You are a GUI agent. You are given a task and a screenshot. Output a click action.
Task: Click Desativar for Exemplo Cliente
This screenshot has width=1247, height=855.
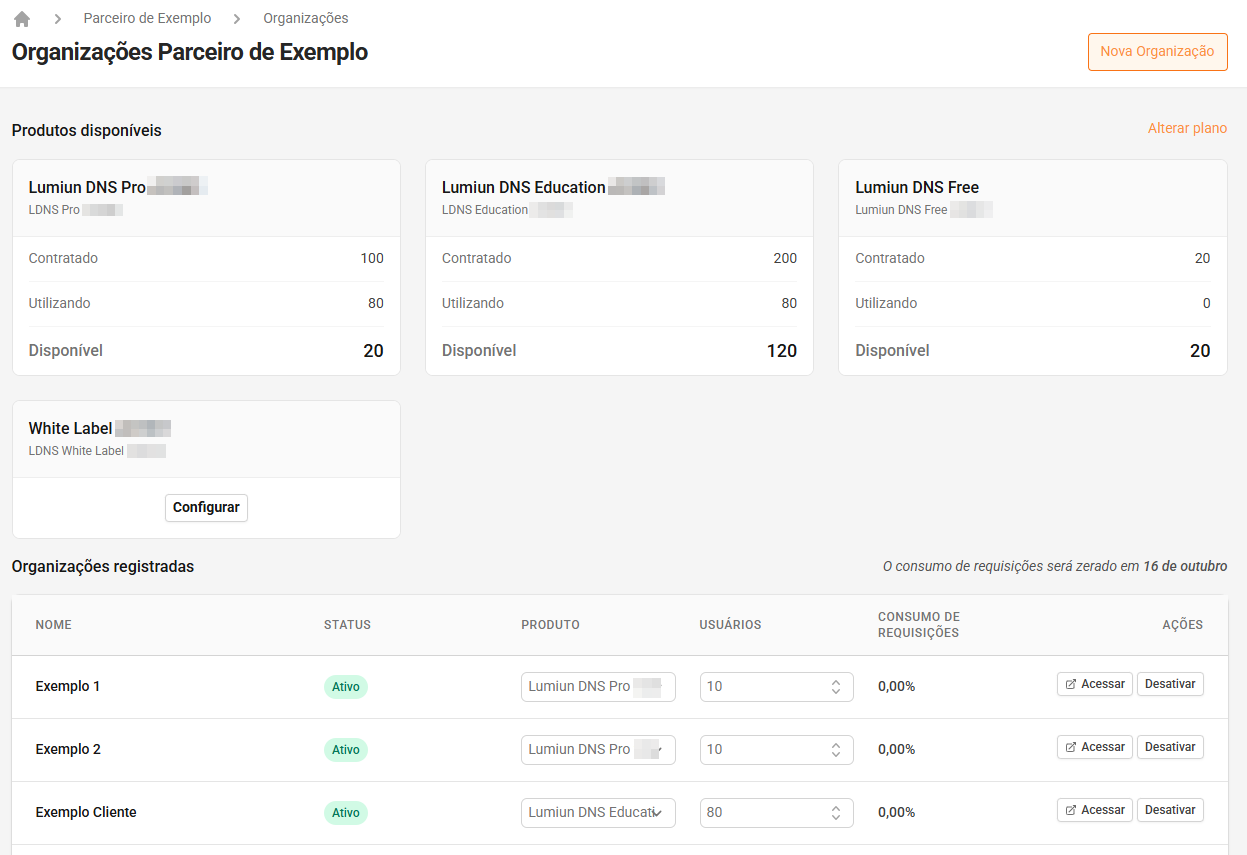coord(1170,810)
